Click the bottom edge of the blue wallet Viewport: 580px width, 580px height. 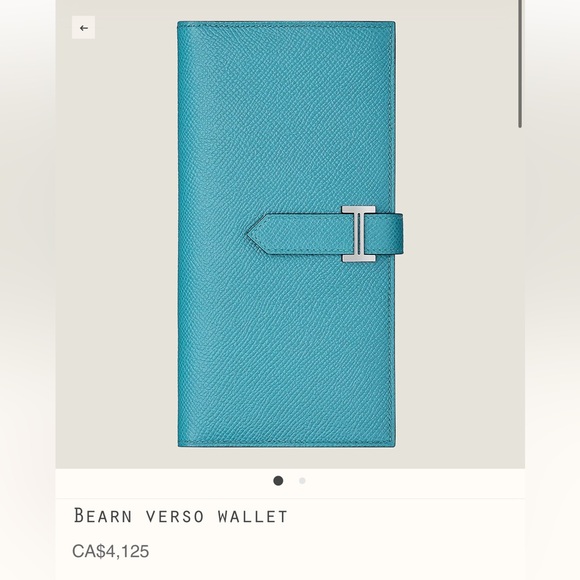coord(286,444)
